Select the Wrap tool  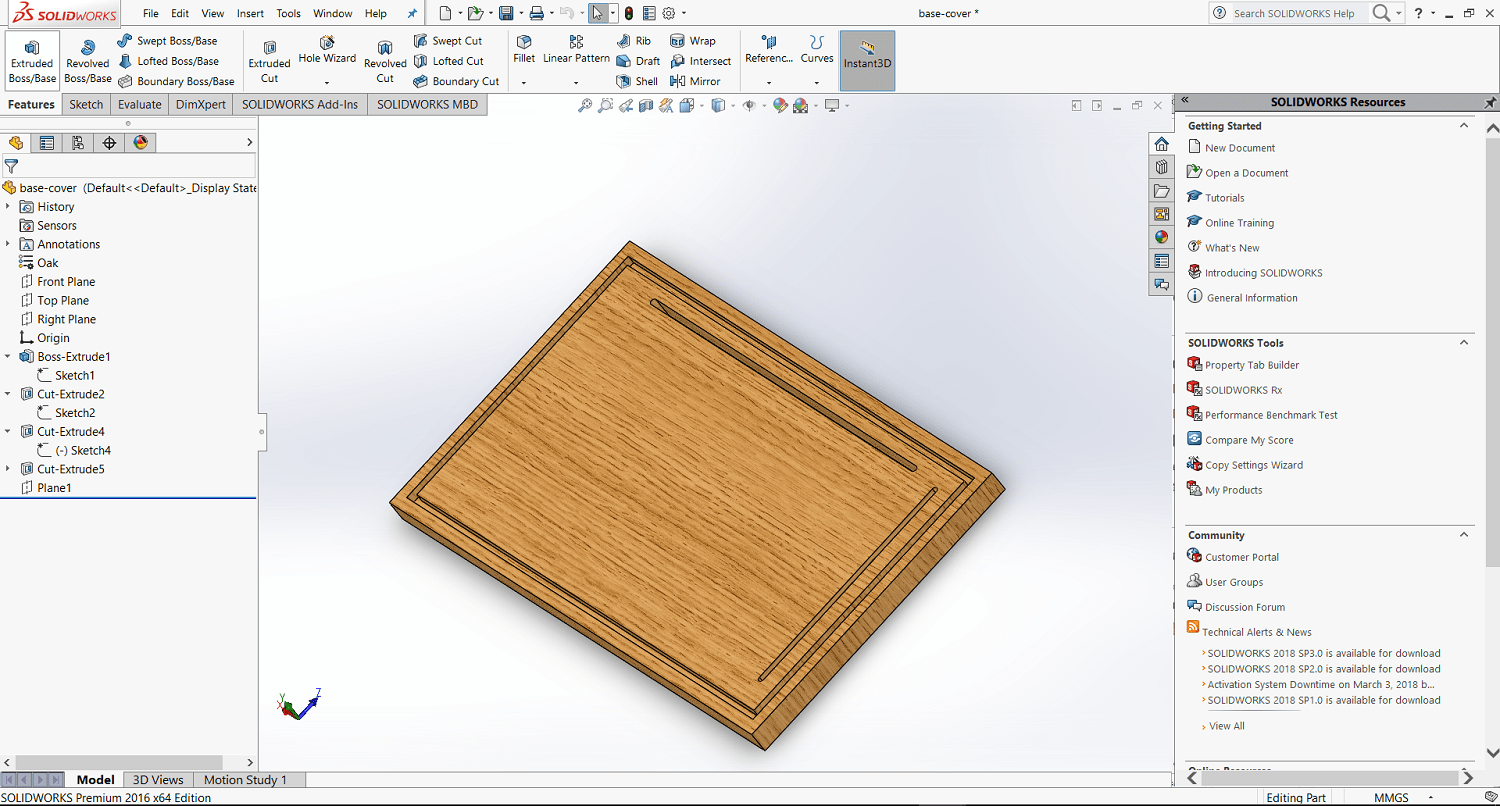click(x=693, y=41)
